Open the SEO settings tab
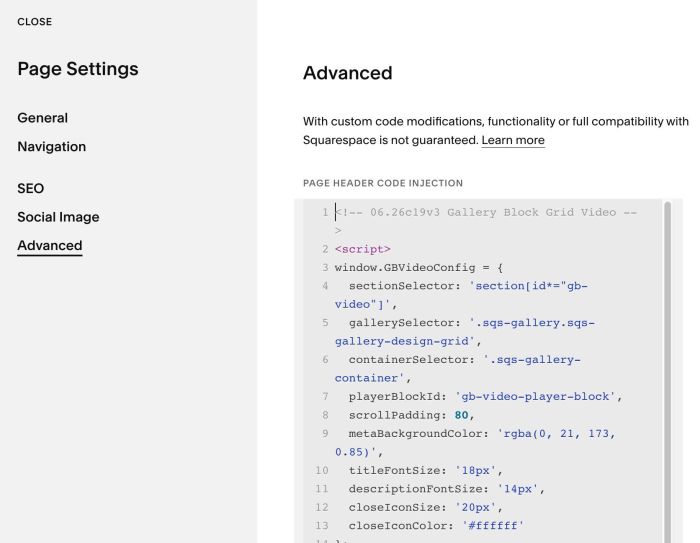 (x=30, y=188)
